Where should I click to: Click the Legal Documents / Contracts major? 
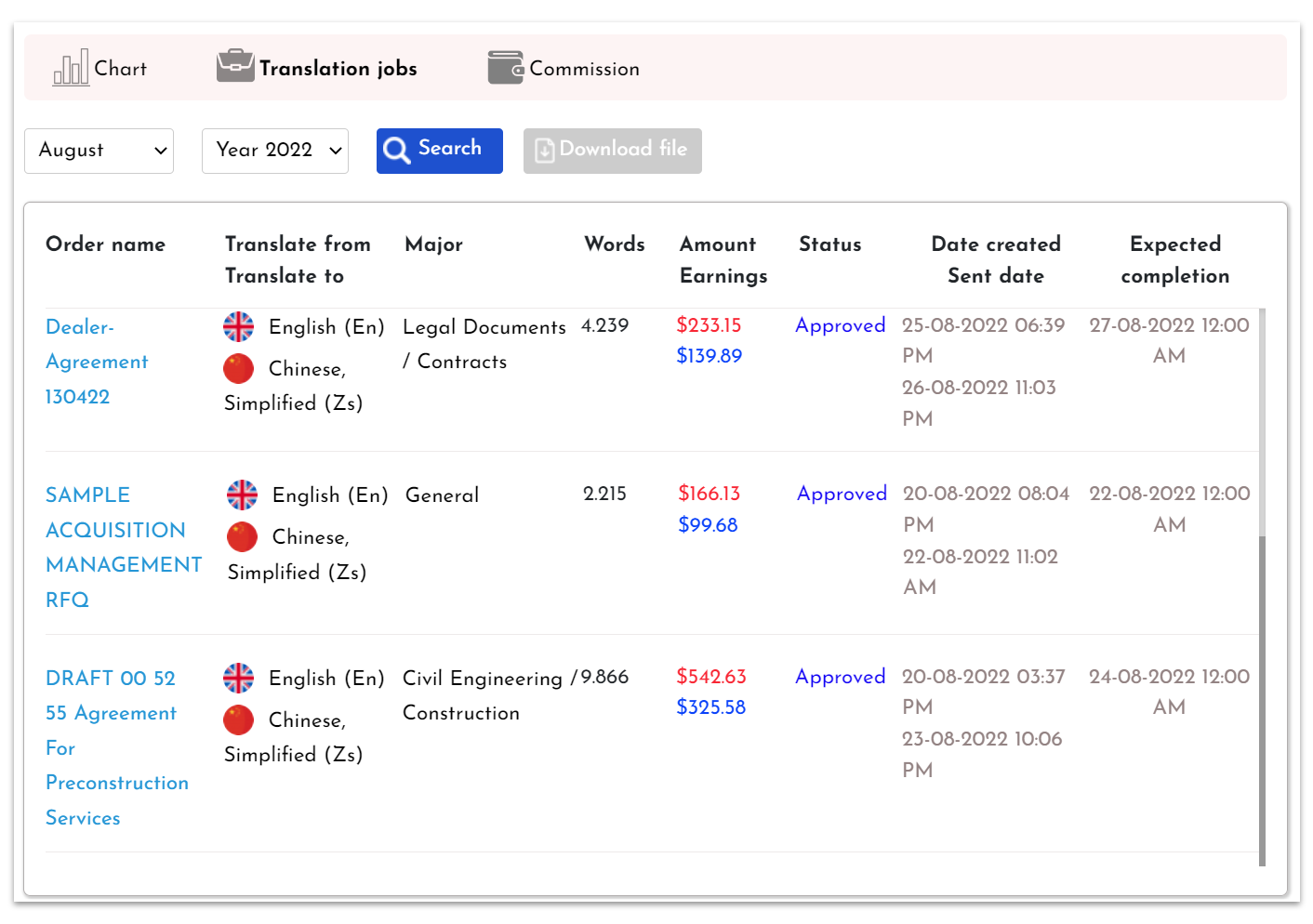(484, 344)
